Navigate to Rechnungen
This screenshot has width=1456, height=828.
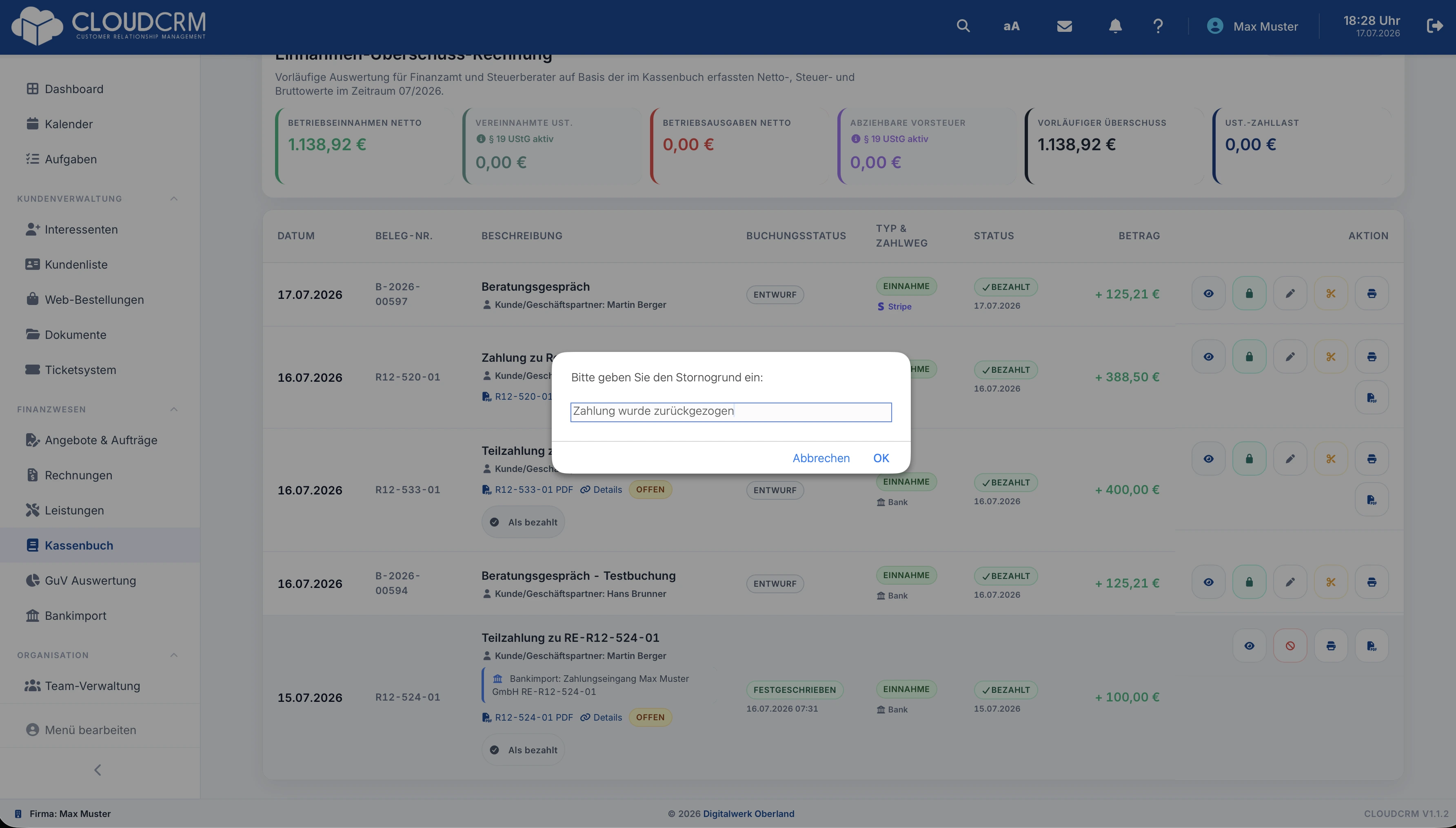[100, 475]
